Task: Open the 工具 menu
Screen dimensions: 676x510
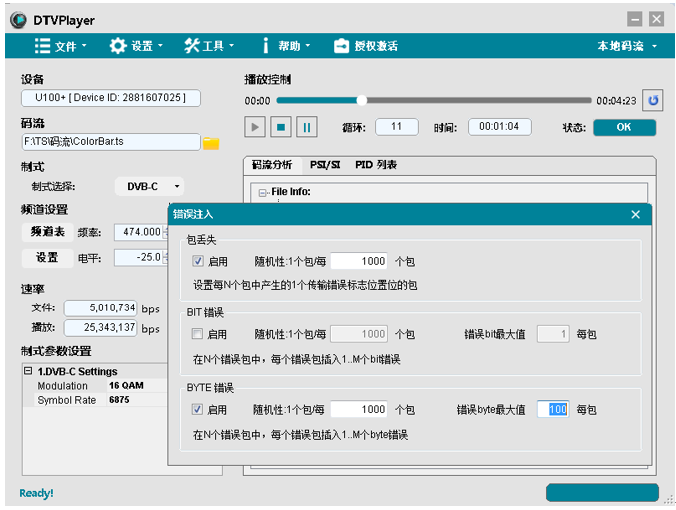Action: [209, 46]
